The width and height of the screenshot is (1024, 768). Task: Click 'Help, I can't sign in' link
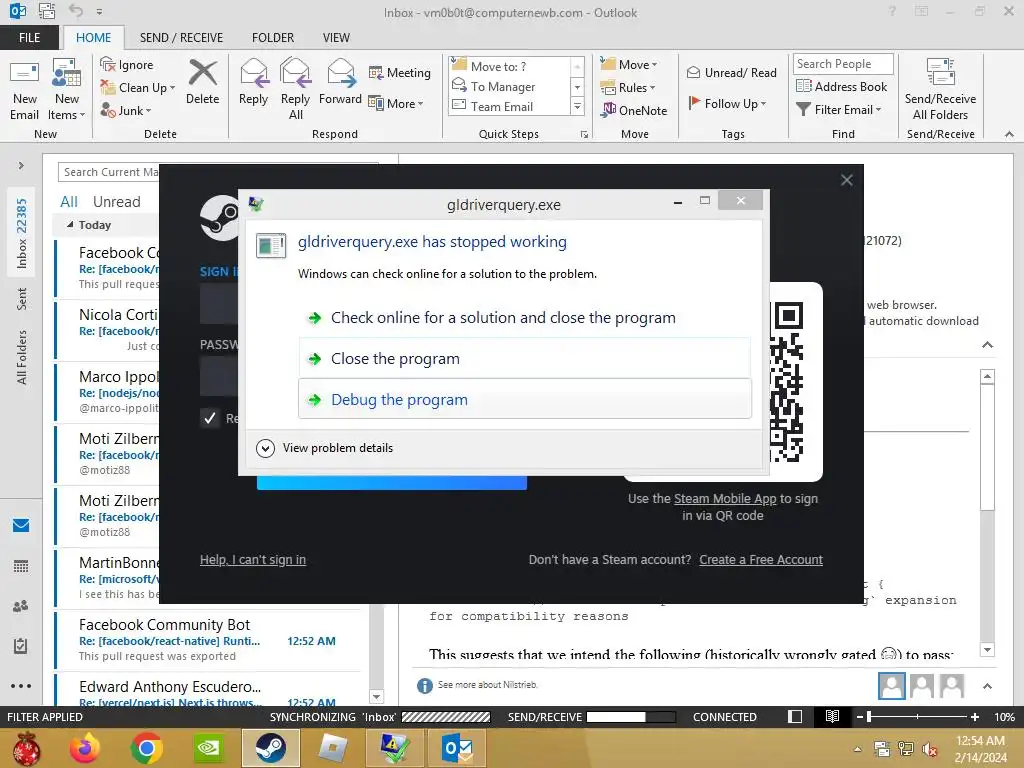(x=253, y=560)
